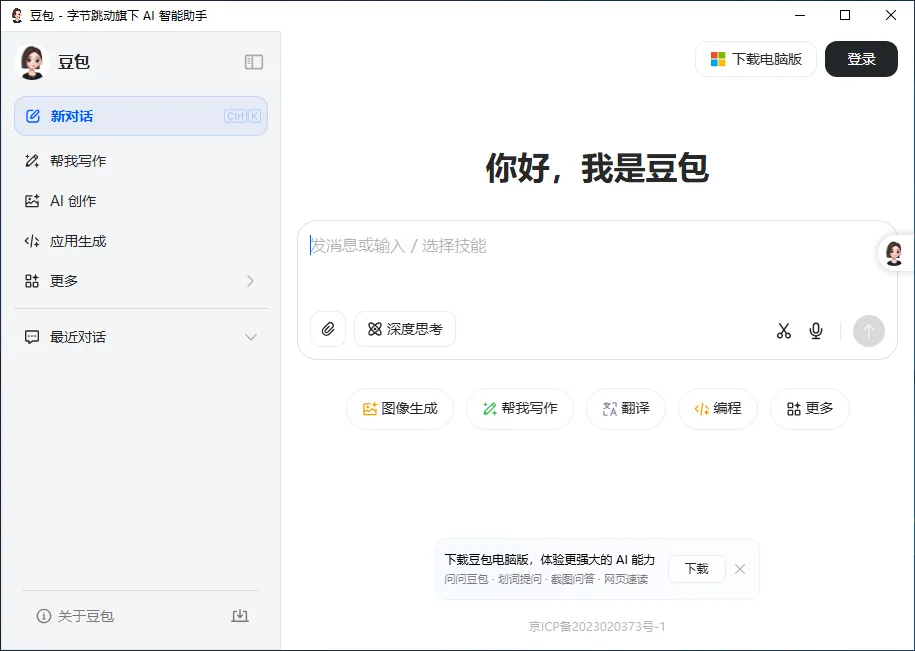
Task: Maximize the Doubao window
Action: click(844, 15)
